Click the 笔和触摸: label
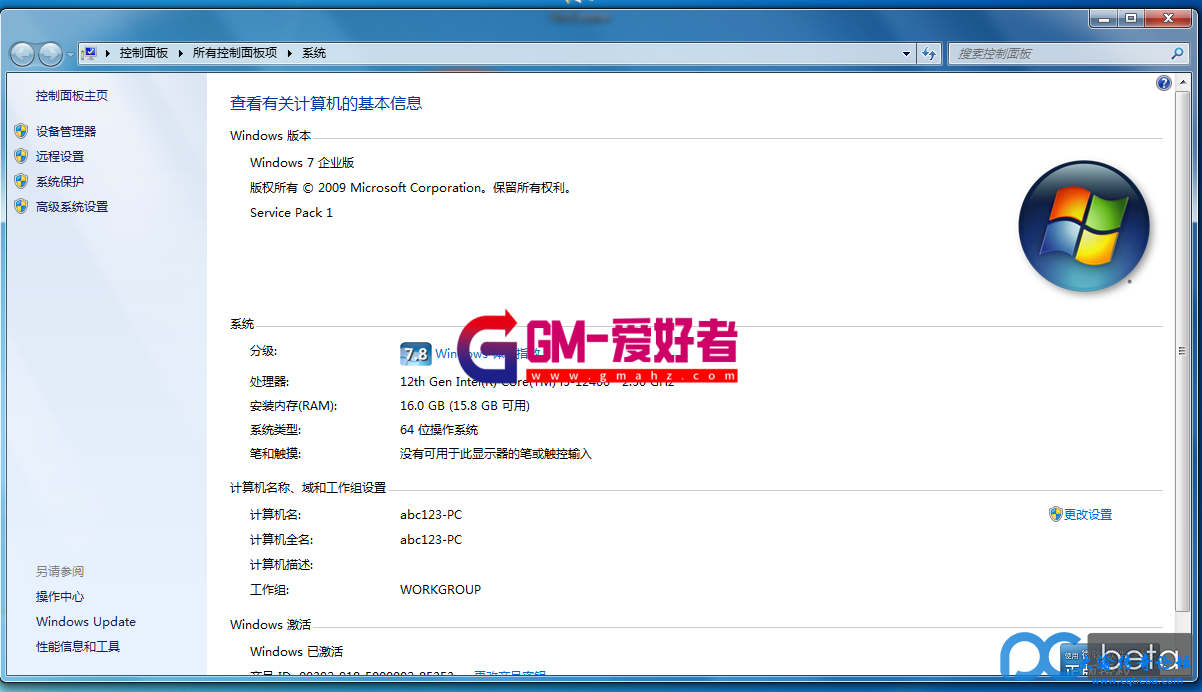Screen dimensions: 1202x692 tap(275, 454)
